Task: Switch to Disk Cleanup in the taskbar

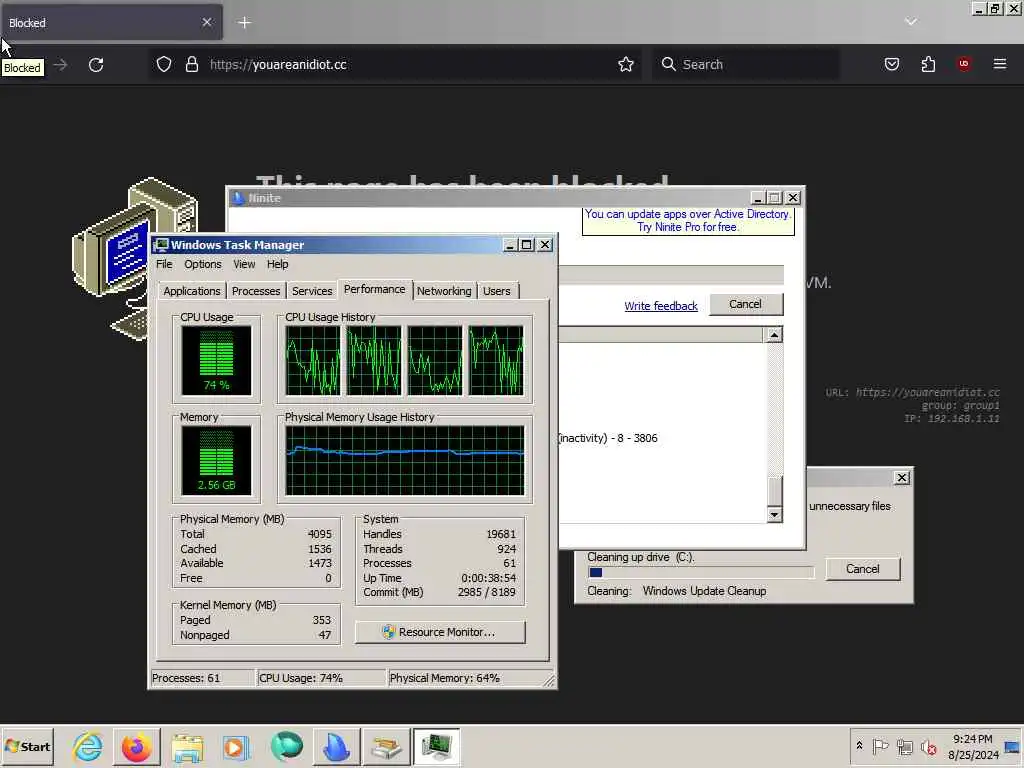Action: click(386, 747)
